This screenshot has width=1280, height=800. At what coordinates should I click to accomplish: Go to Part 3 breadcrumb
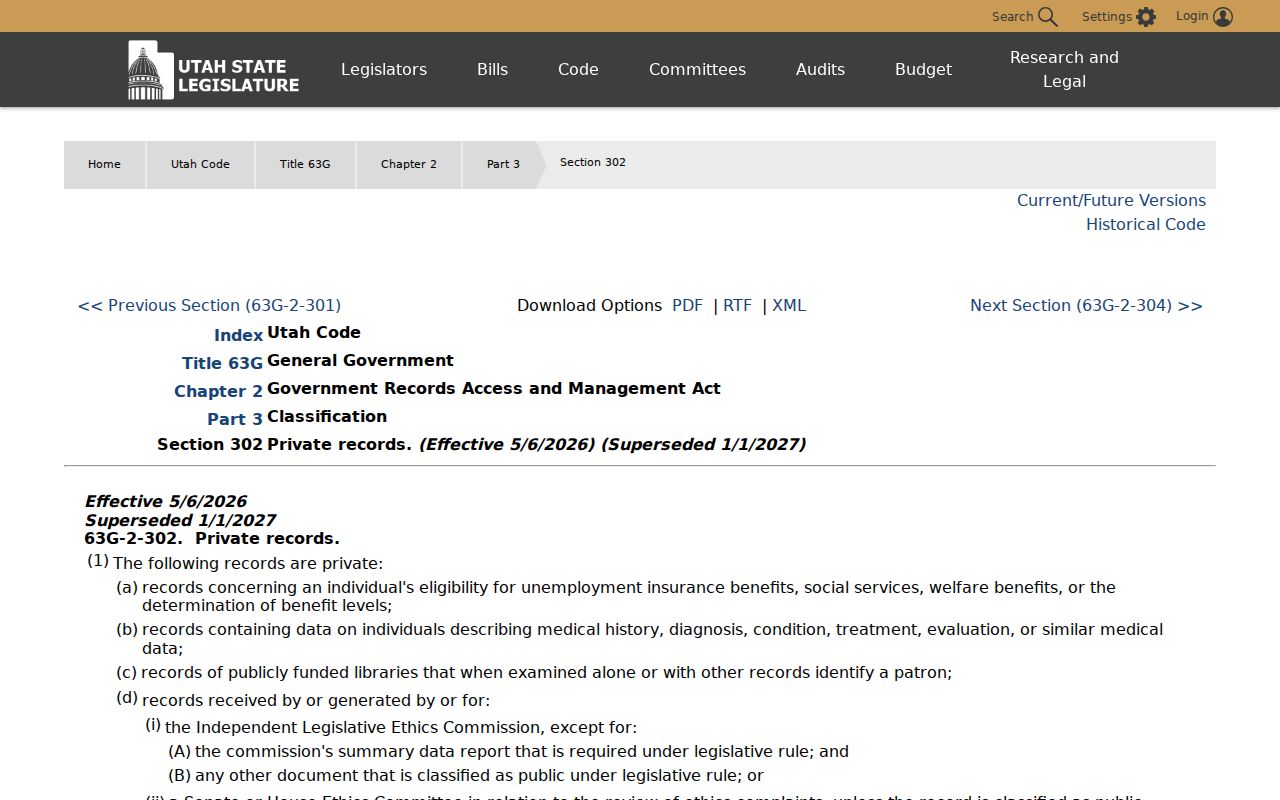point(503,164)
